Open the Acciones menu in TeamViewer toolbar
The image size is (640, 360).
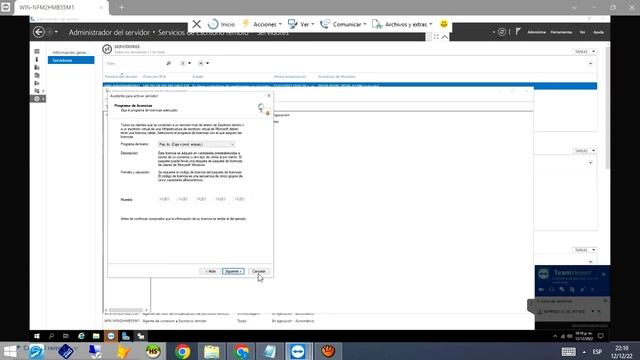tap(262, 24)
